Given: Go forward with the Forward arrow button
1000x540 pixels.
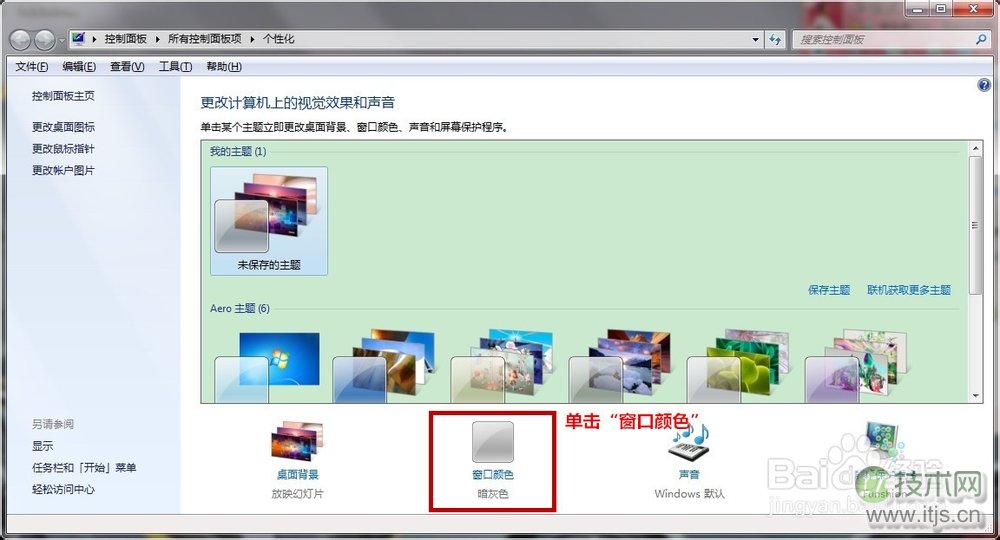Looking at the screenshot, I should tap(45, 40).
